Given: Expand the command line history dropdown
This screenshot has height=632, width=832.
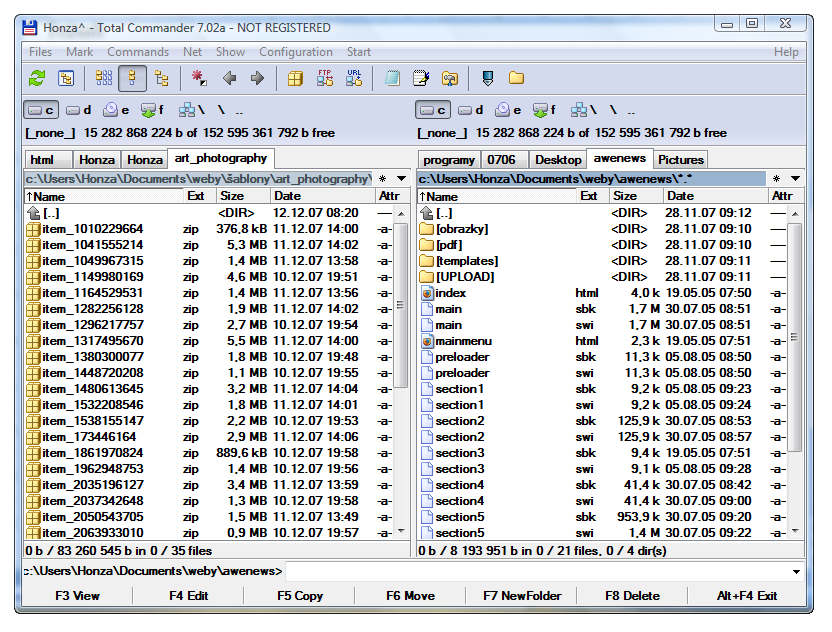Looking at the screenshot, I should (x=796, y=572).
